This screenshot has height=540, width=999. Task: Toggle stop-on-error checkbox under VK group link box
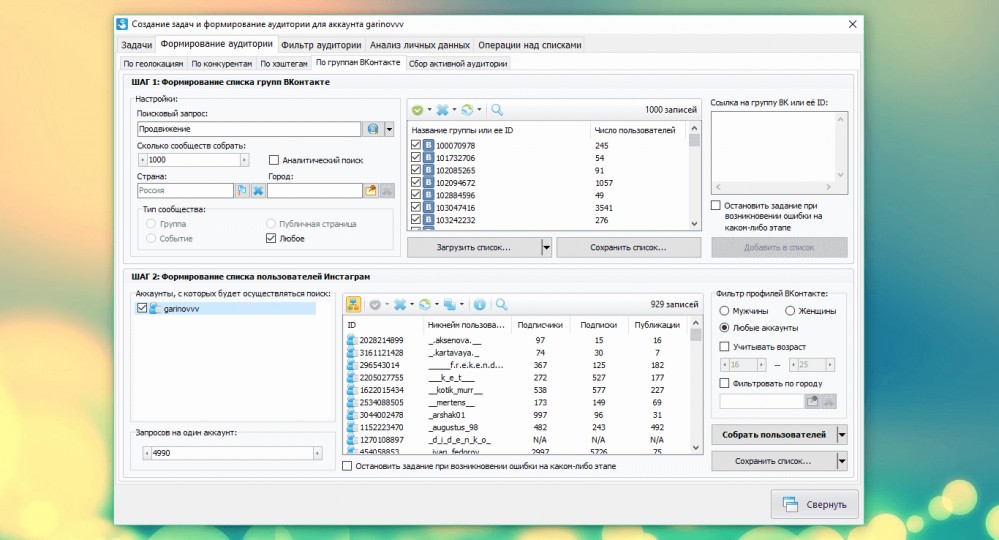click(715, 205)
